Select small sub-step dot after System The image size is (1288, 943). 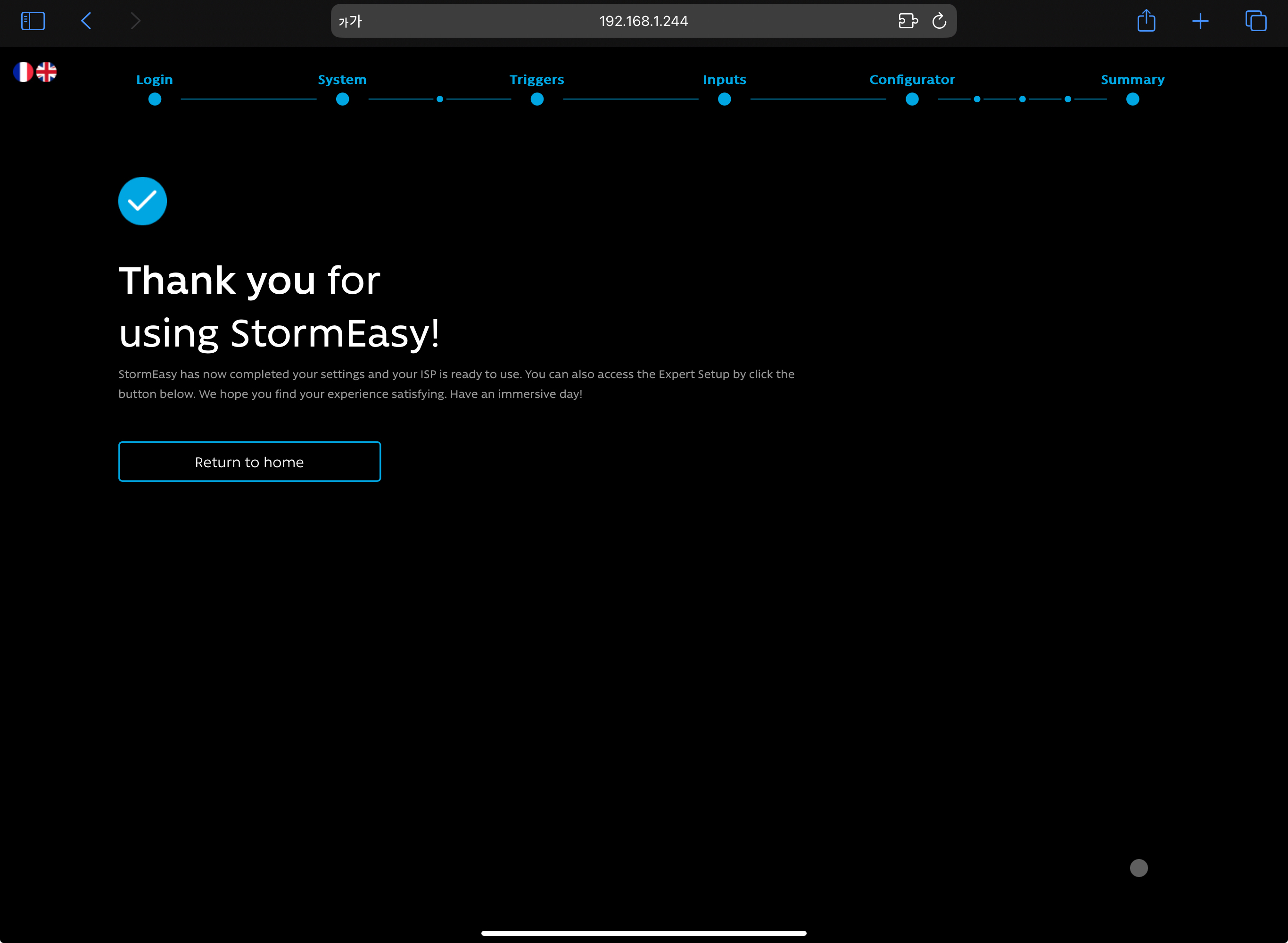click(440, 99)
